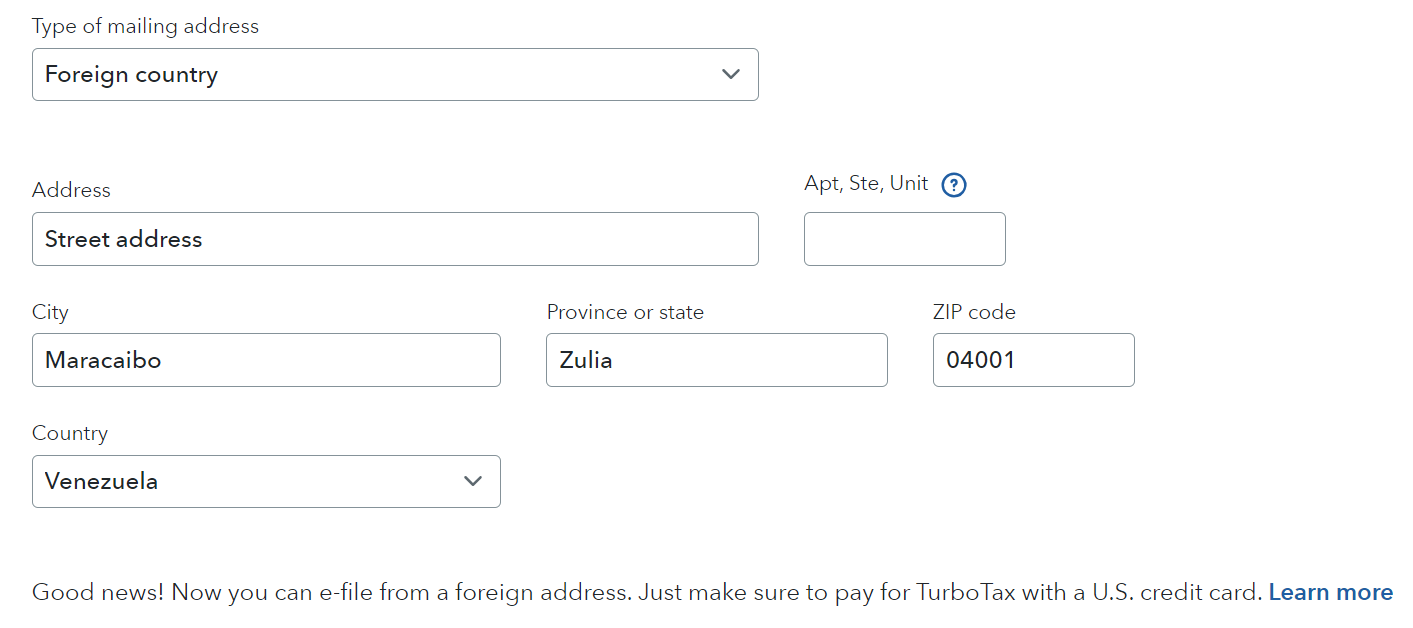Click the ZIP code label
This screenshot has height=628, width=1413.
974,312
